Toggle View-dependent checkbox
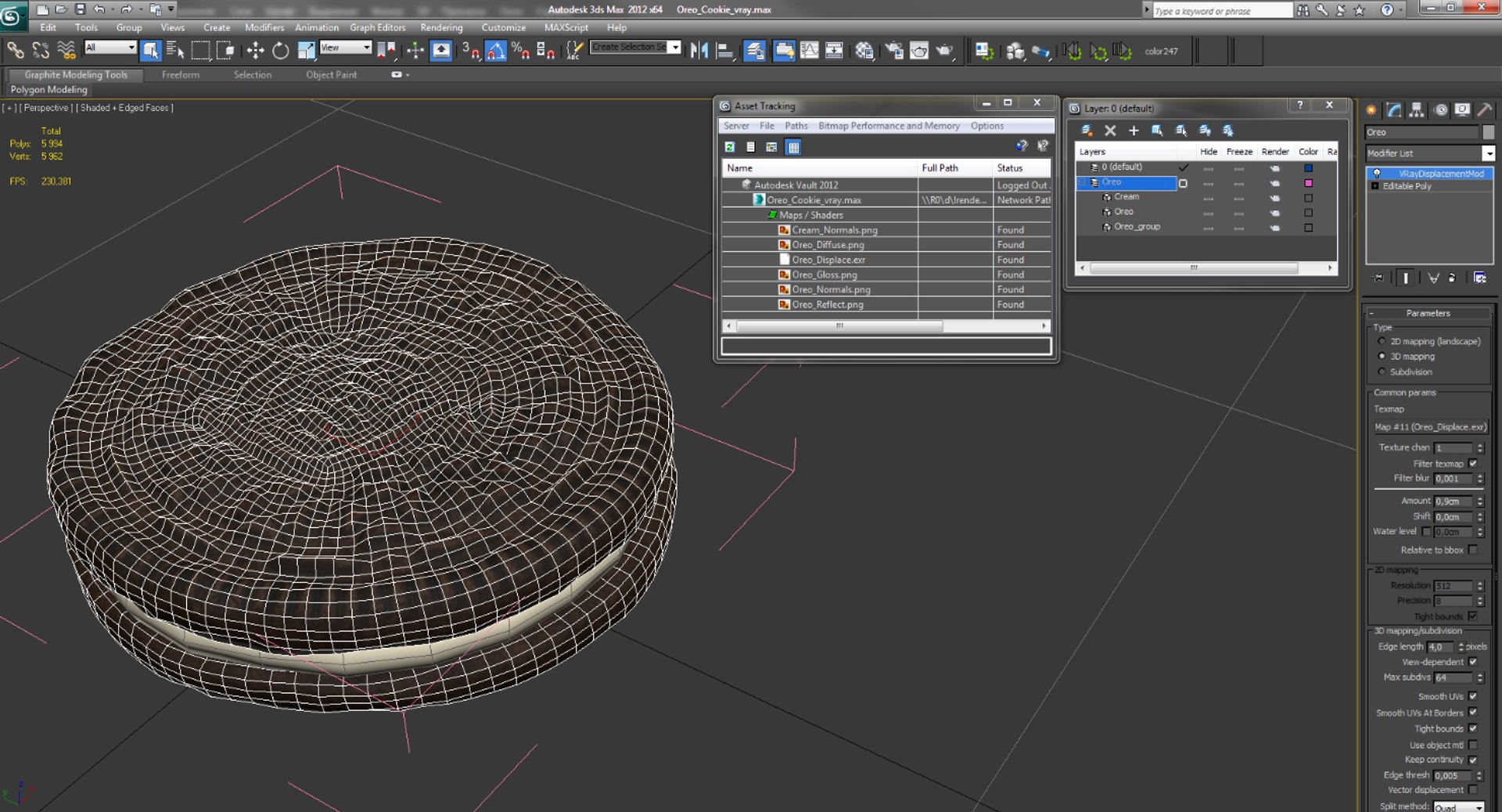This screenshot has height=812, width=1502. 1473,662
